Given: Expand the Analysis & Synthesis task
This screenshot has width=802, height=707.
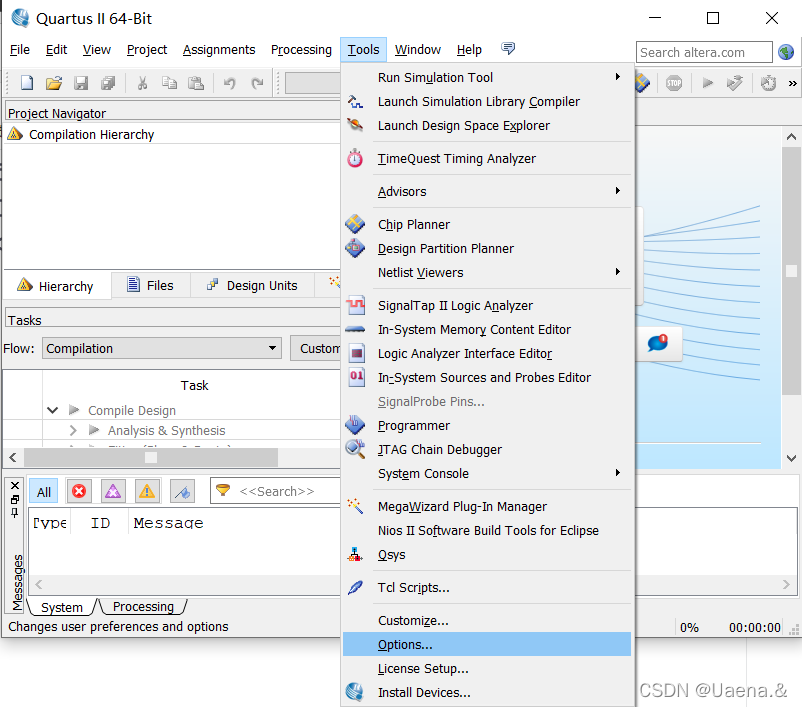Looking at the screenshot, I should pyautogui.click(x=73, y=430).
